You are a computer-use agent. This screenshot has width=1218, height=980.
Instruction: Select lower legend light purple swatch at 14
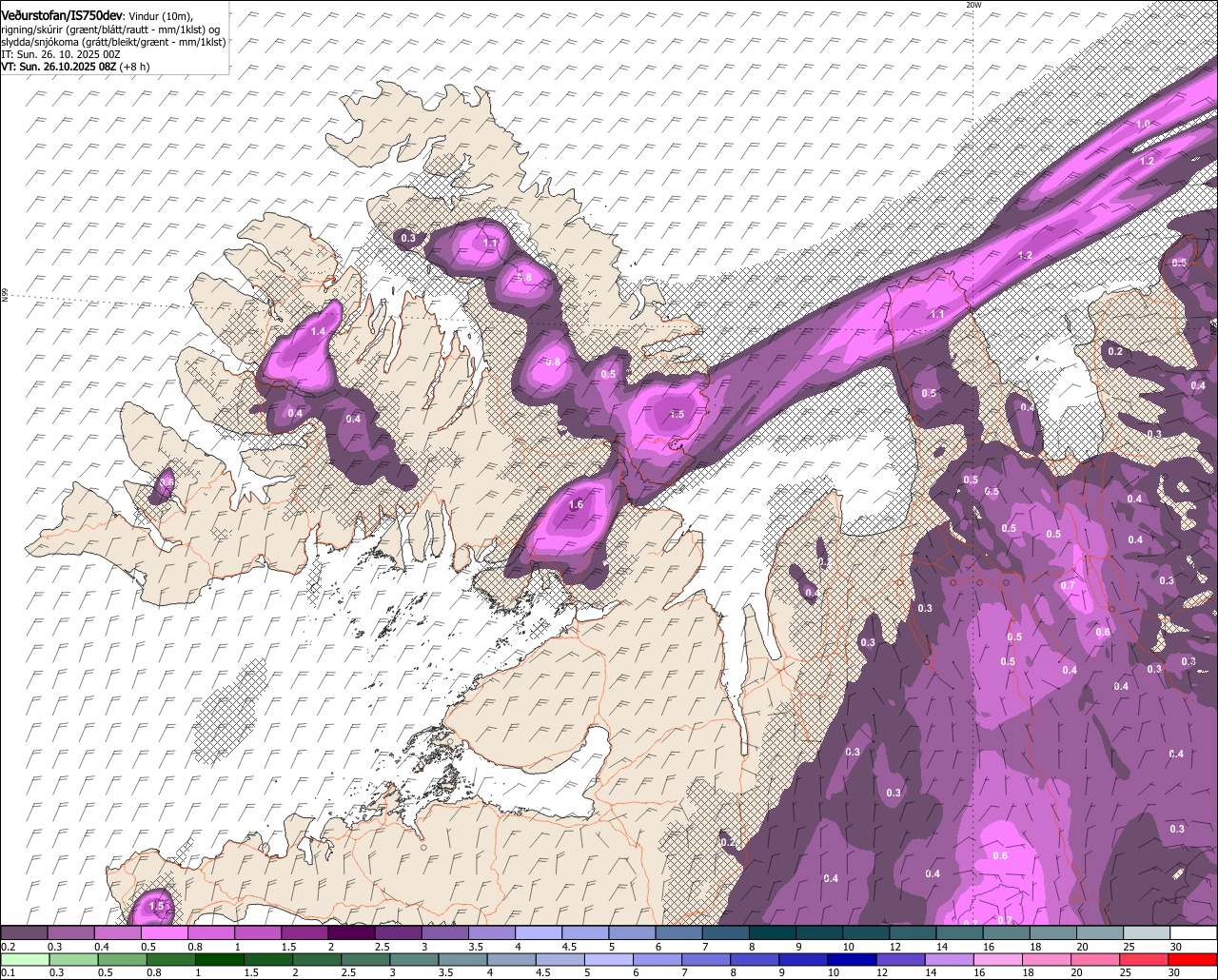coord(950,959)
